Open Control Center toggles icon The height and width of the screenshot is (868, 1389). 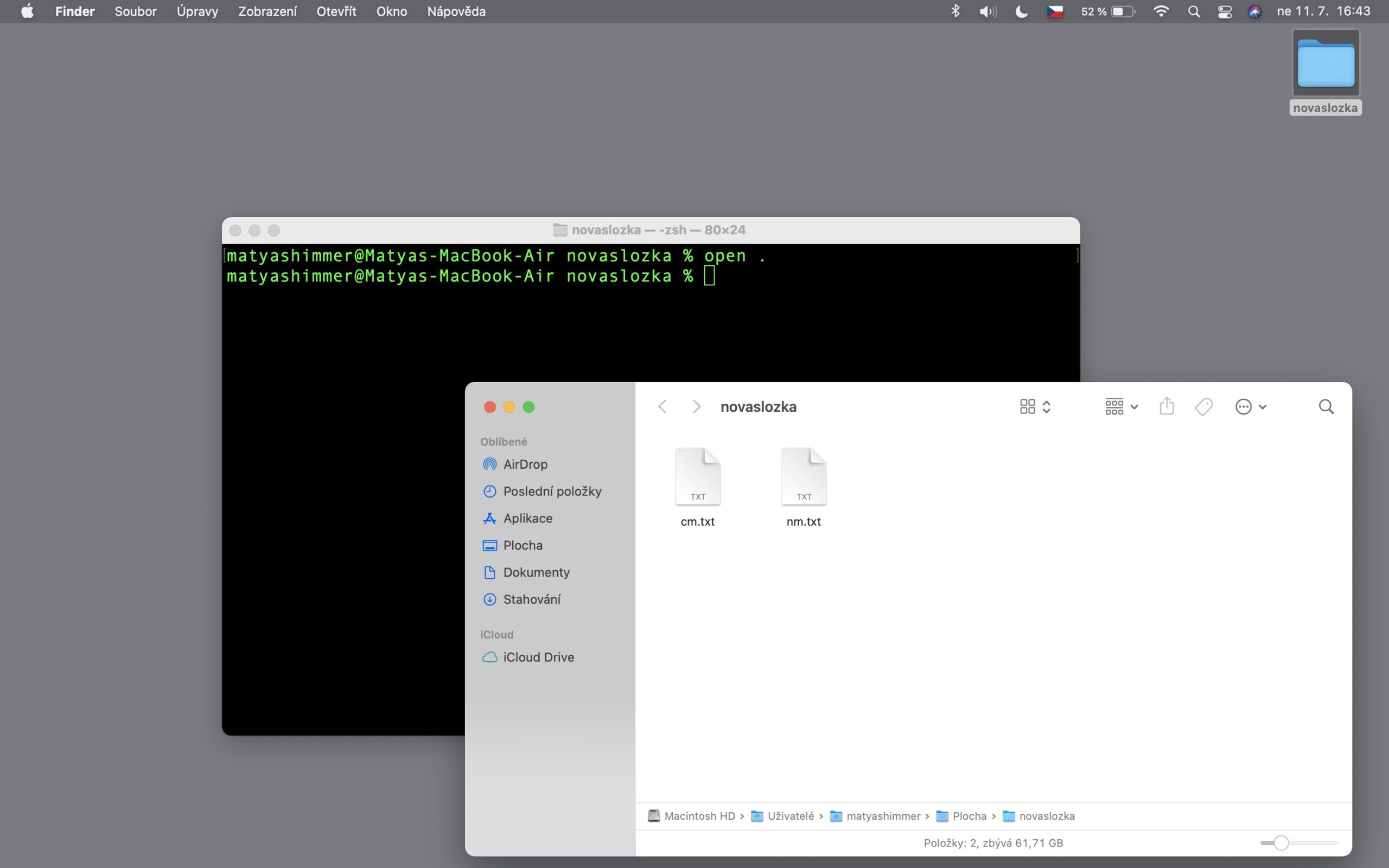(x=1224, y=11)
